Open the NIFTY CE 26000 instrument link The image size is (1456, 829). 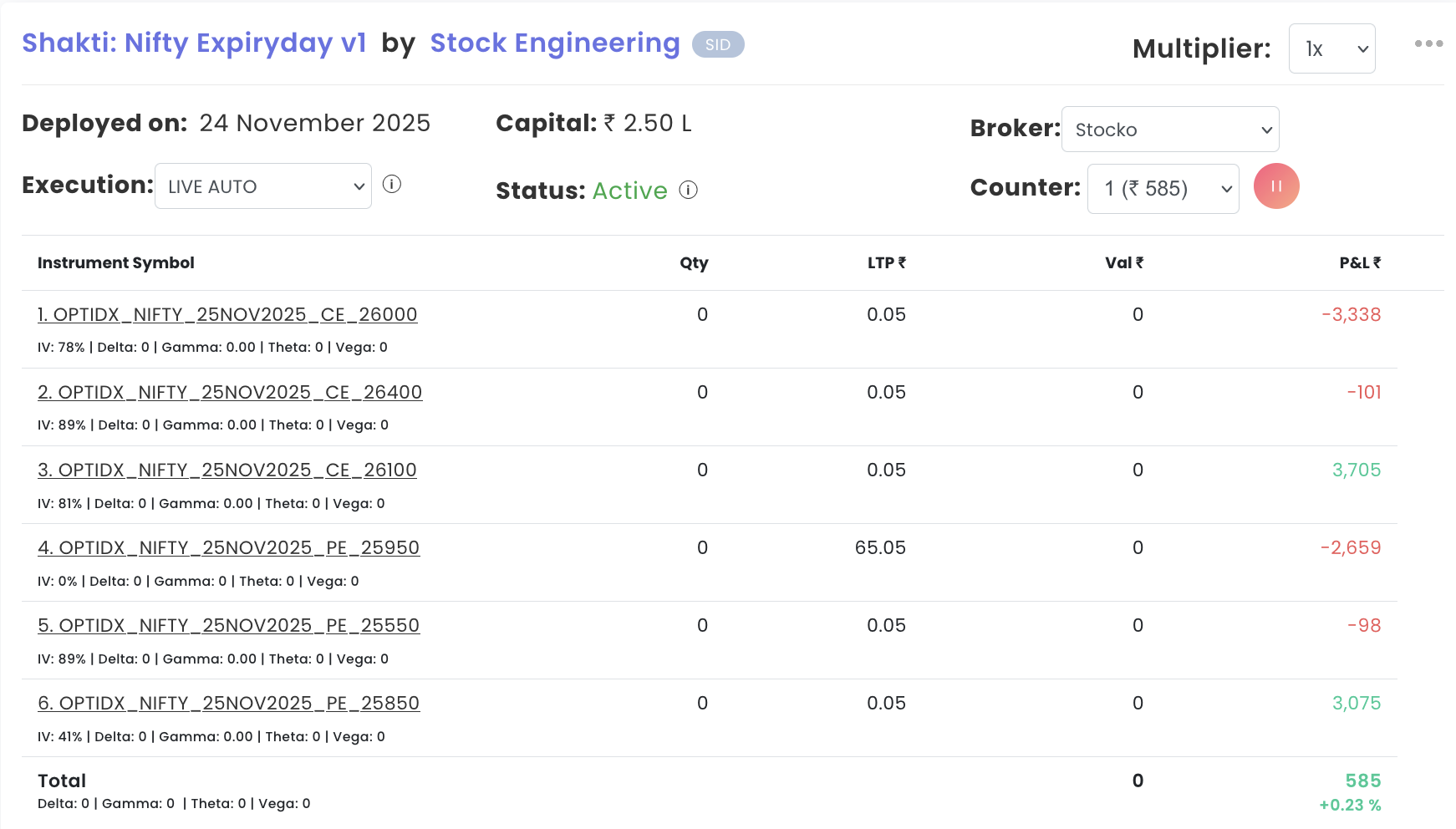pyautogui.click(x=227, y=315)
